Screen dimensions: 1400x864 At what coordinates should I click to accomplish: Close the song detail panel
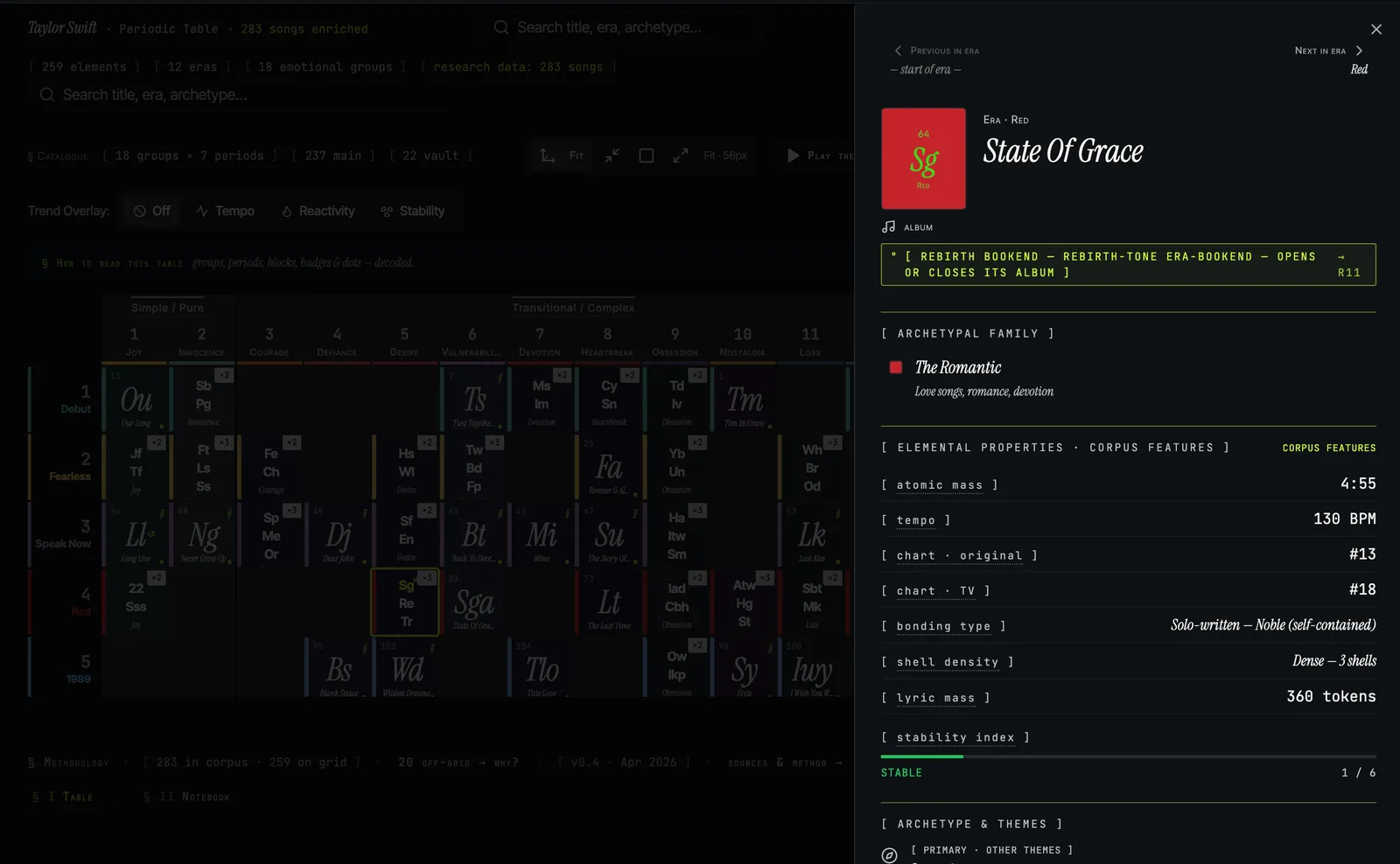pyautogui.click(x=1376, y=30)
